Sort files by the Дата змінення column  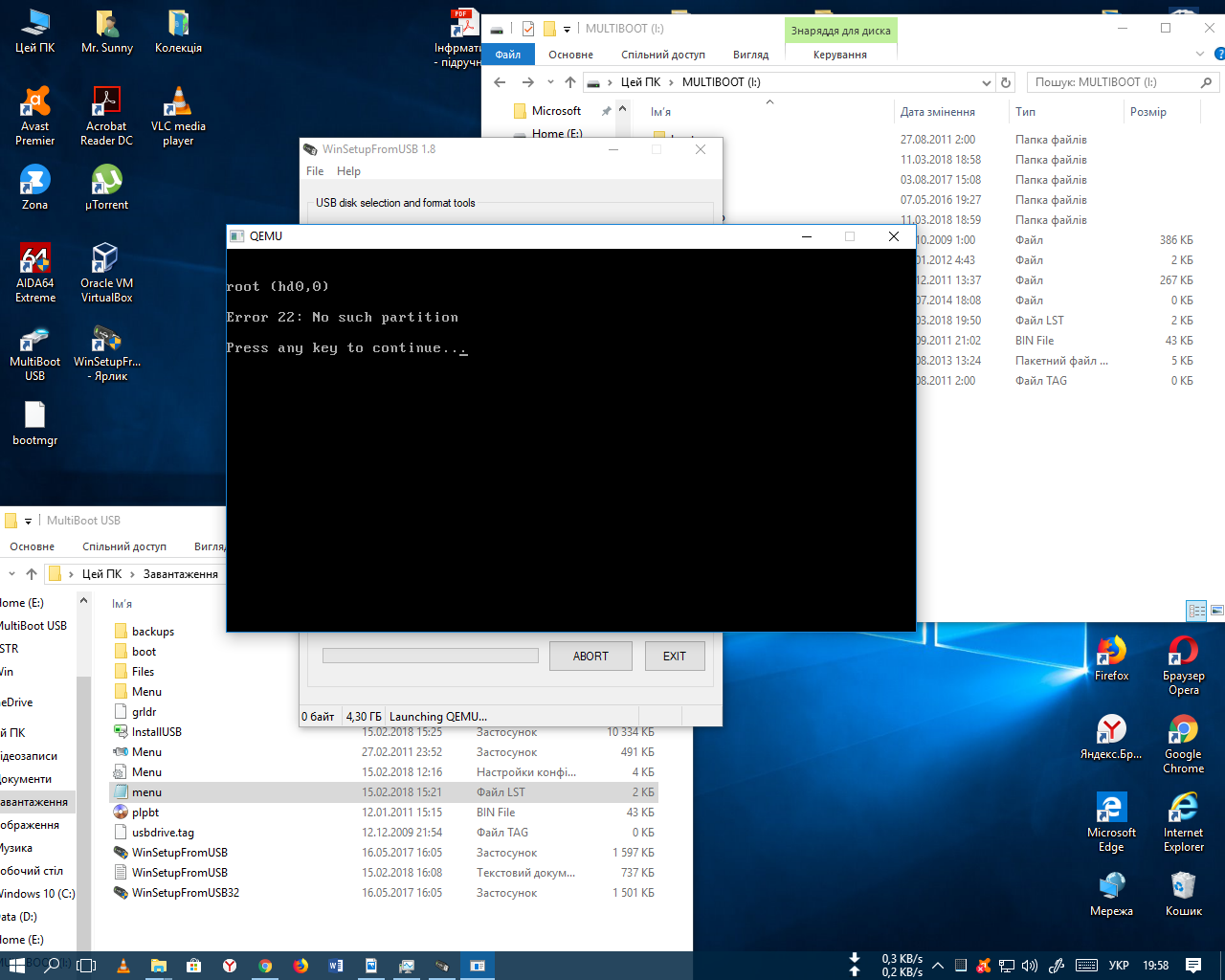click(938, 112)
